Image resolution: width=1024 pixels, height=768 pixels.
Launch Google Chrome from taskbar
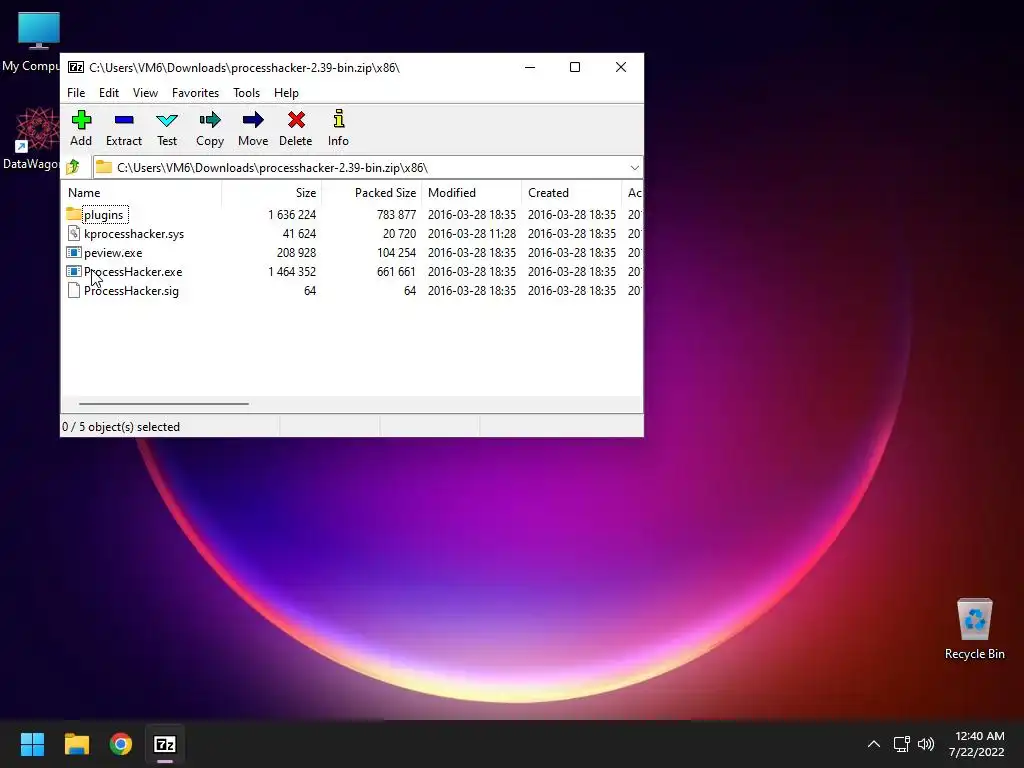(121, 744)
